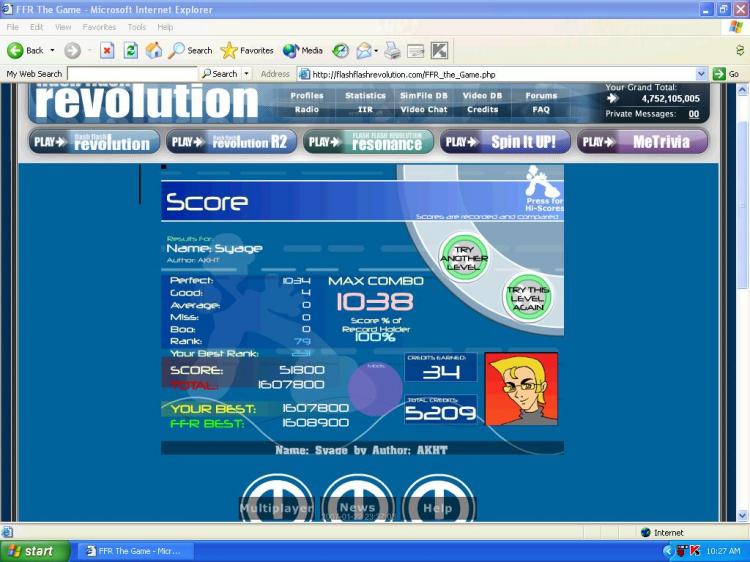Open the Statistics link
Image resolution: width=750 pixels, height=562 pixels.
(x=365, y=96)
